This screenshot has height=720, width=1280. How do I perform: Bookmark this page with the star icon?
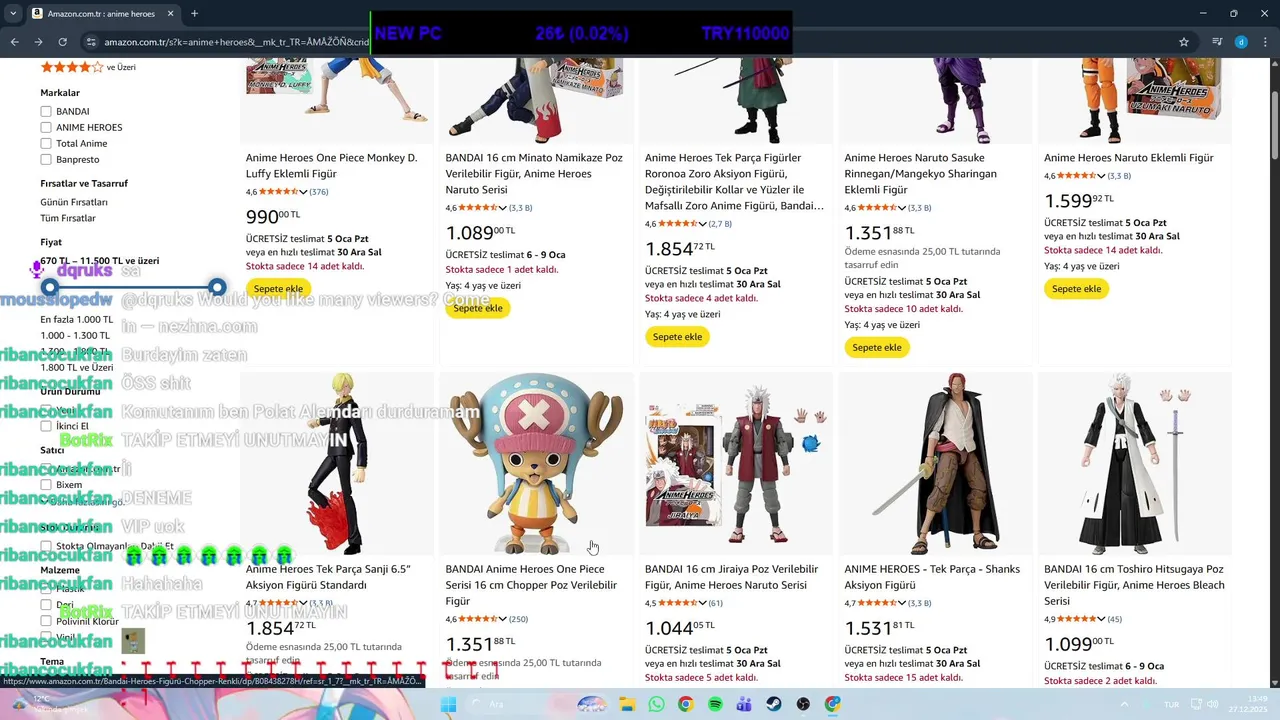pos(1184,42)
